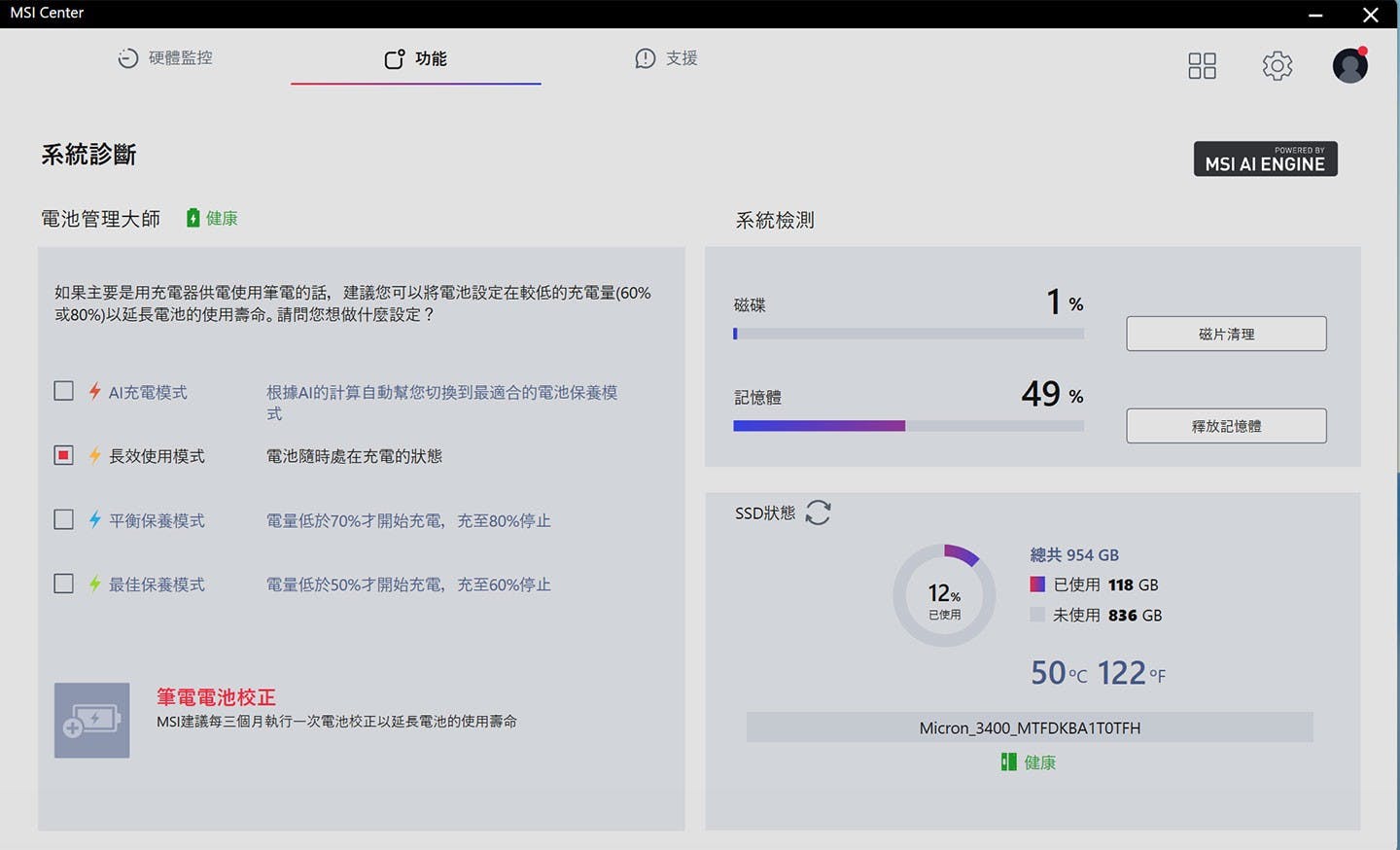This screenshot has width=1400, height=850.
Task: Click the green battery health icon
Action: point(192,218)
